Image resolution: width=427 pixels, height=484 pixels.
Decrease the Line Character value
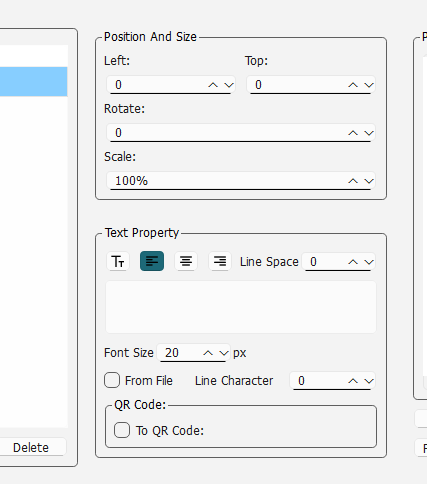click(369, 381)
